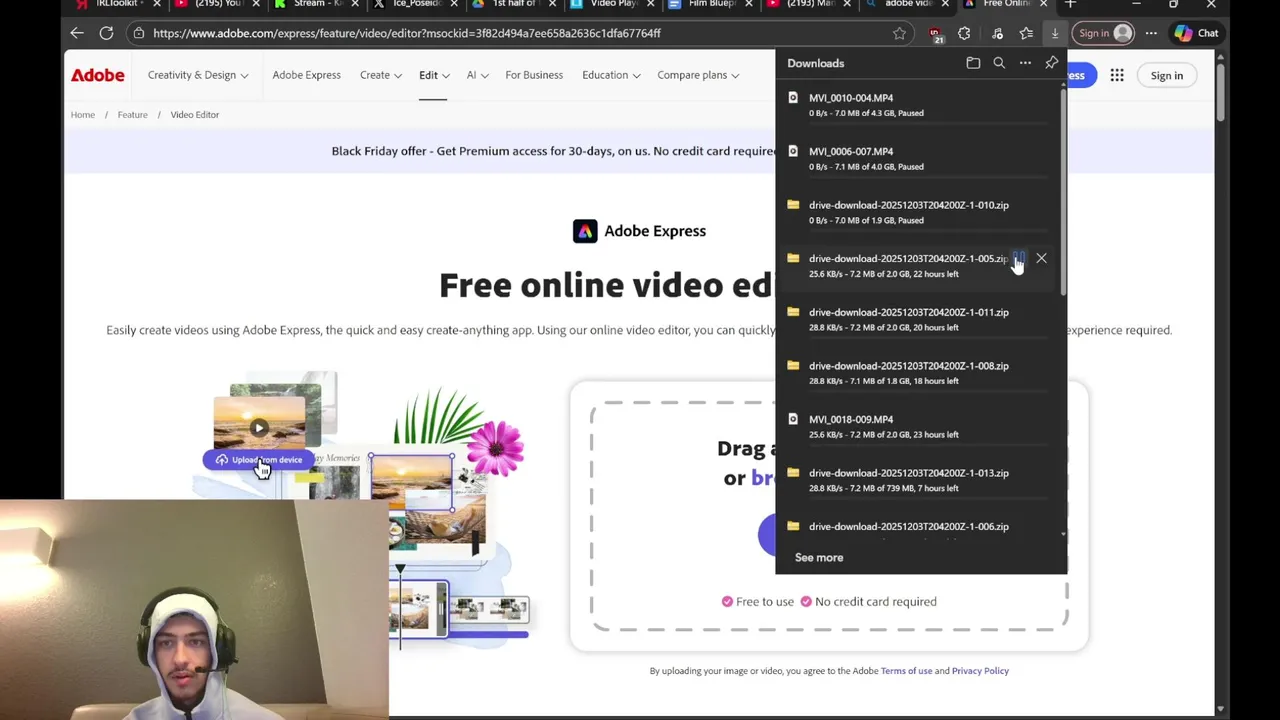
Task: Expand the Create dropdown
Action: pyautogui.click(x=381, y=75)
